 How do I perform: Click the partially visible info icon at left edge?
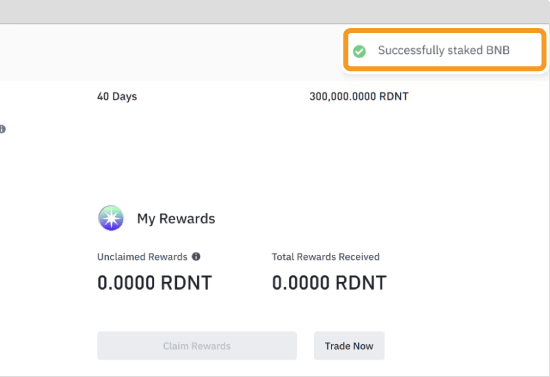2,129
